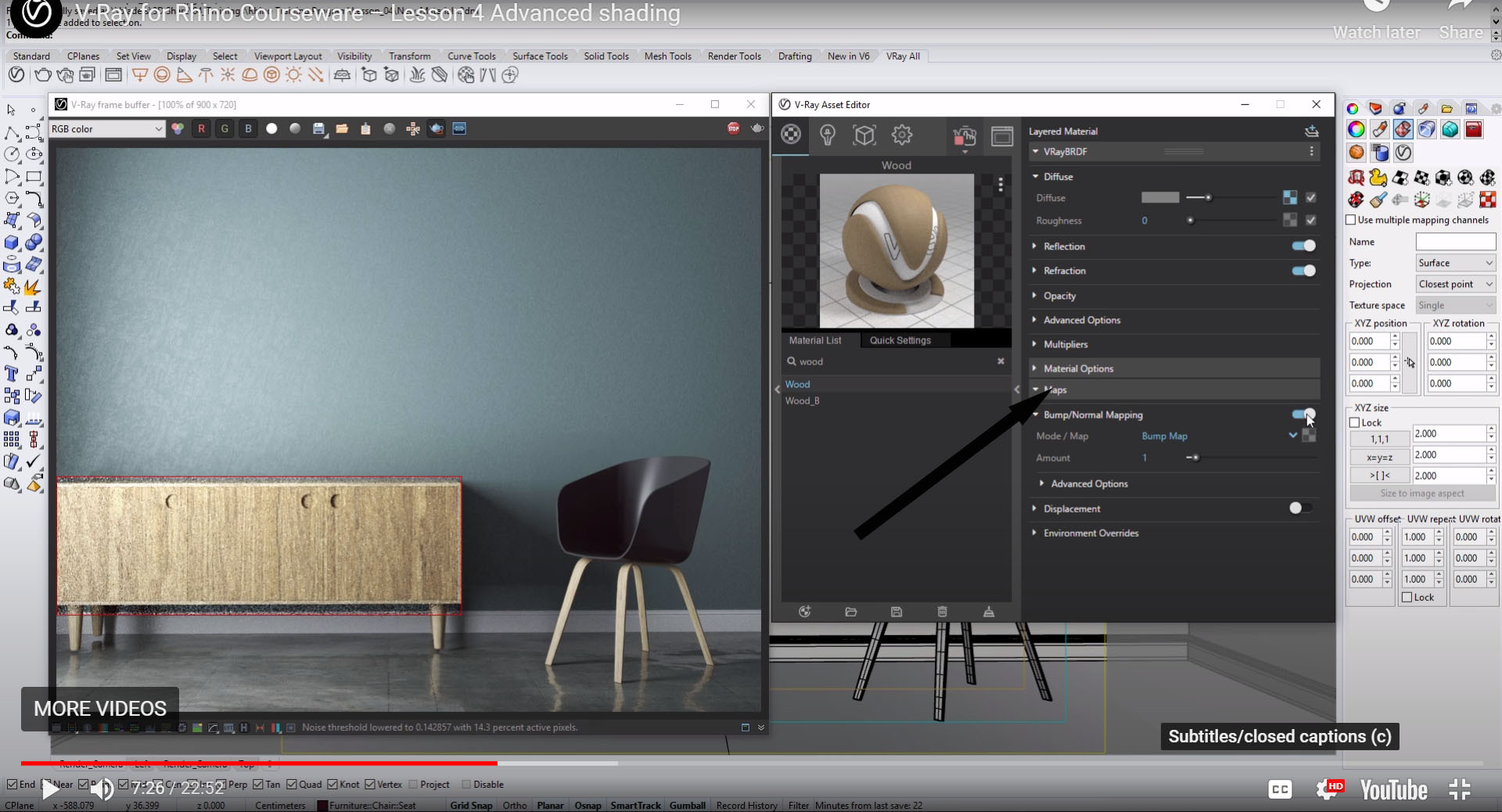Check Use multiple mapping channels
The image size is (1502, 812).
(1351, 220)
